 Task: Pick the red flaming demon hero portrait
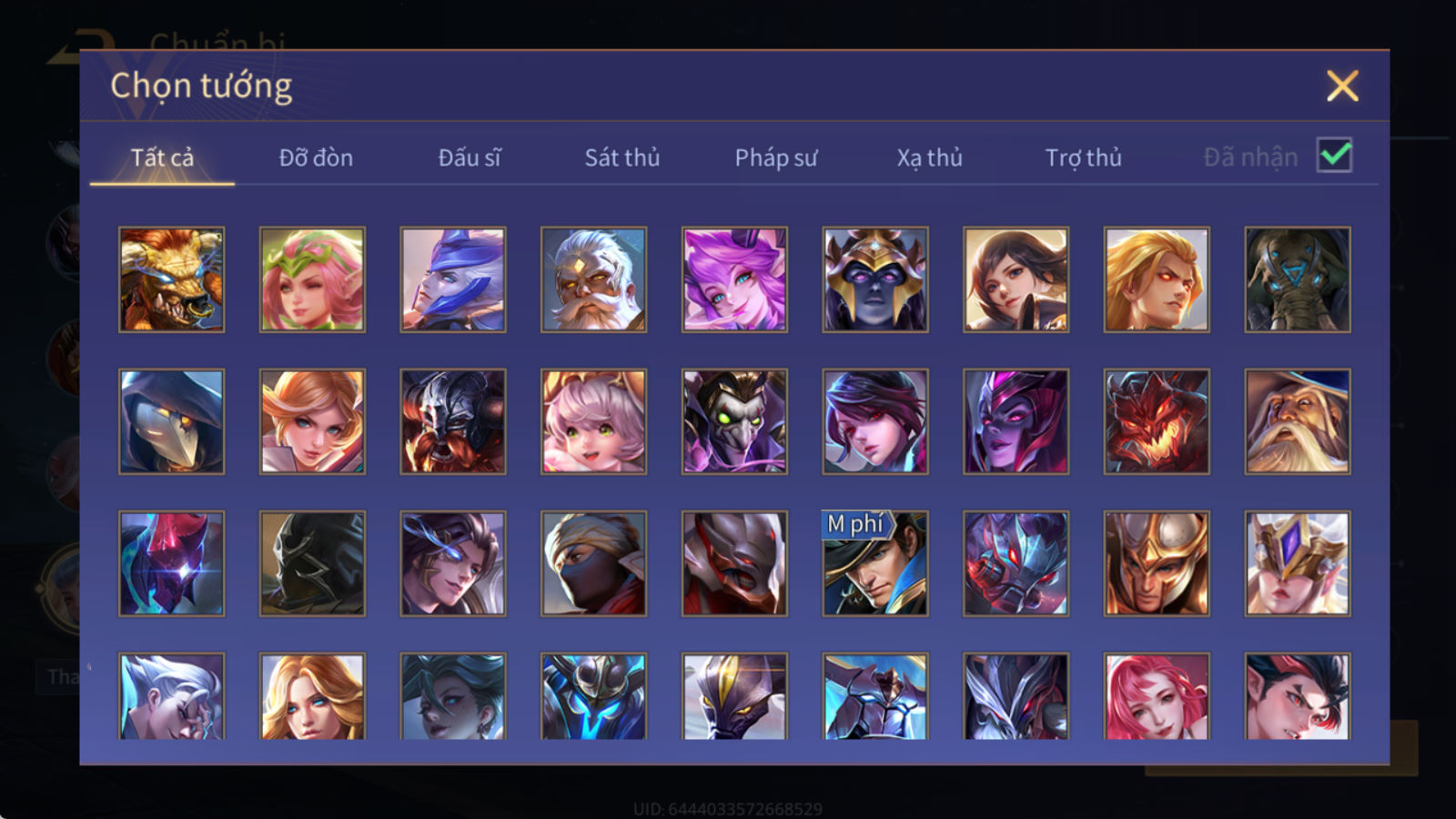[1157, 421]
